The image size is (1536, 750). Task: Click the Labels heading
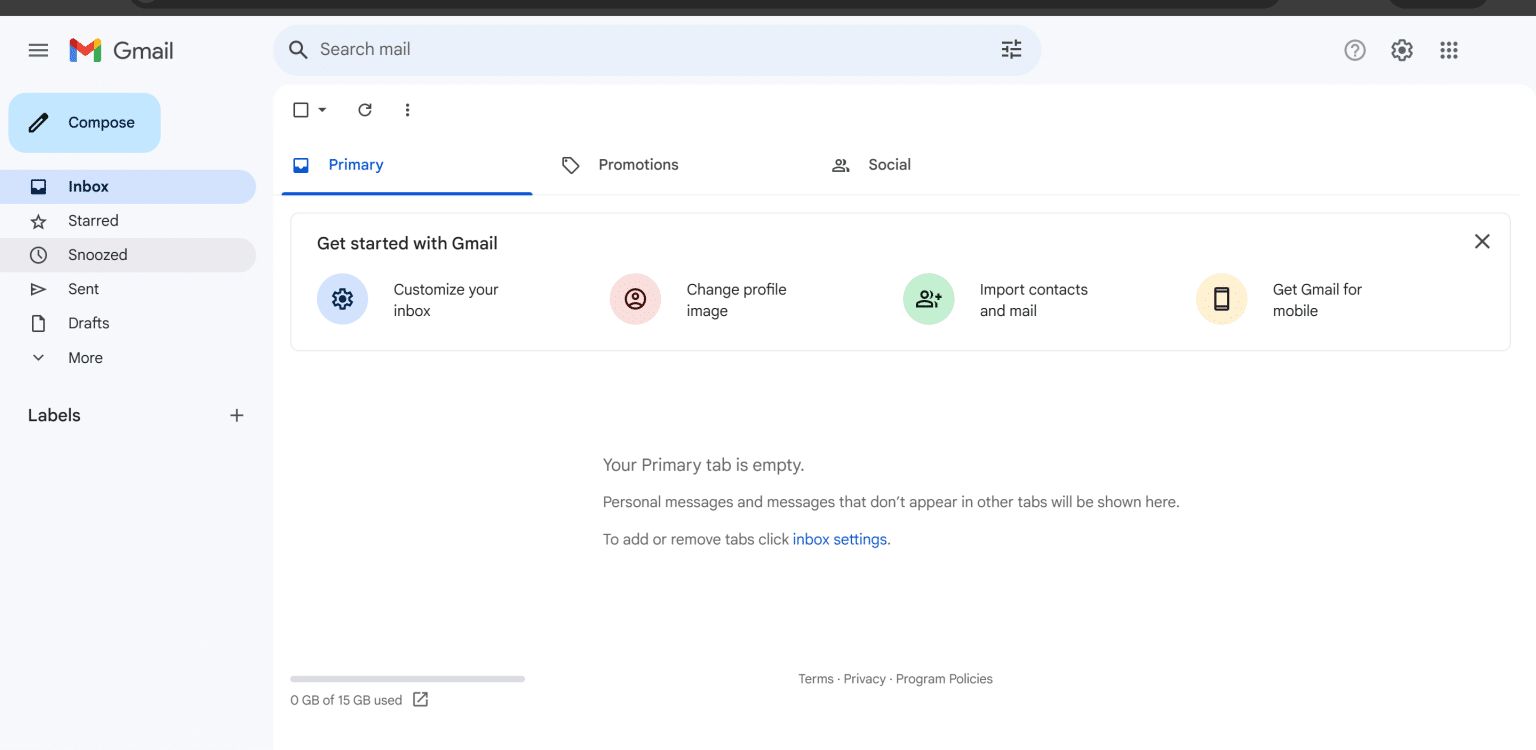coord(54,415)
